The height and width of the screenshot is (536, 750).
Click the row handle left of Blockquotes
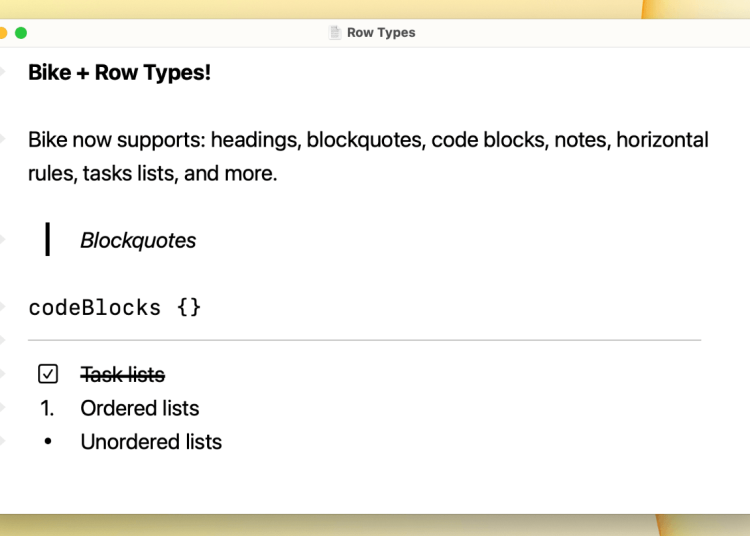[x=3, y=240]
